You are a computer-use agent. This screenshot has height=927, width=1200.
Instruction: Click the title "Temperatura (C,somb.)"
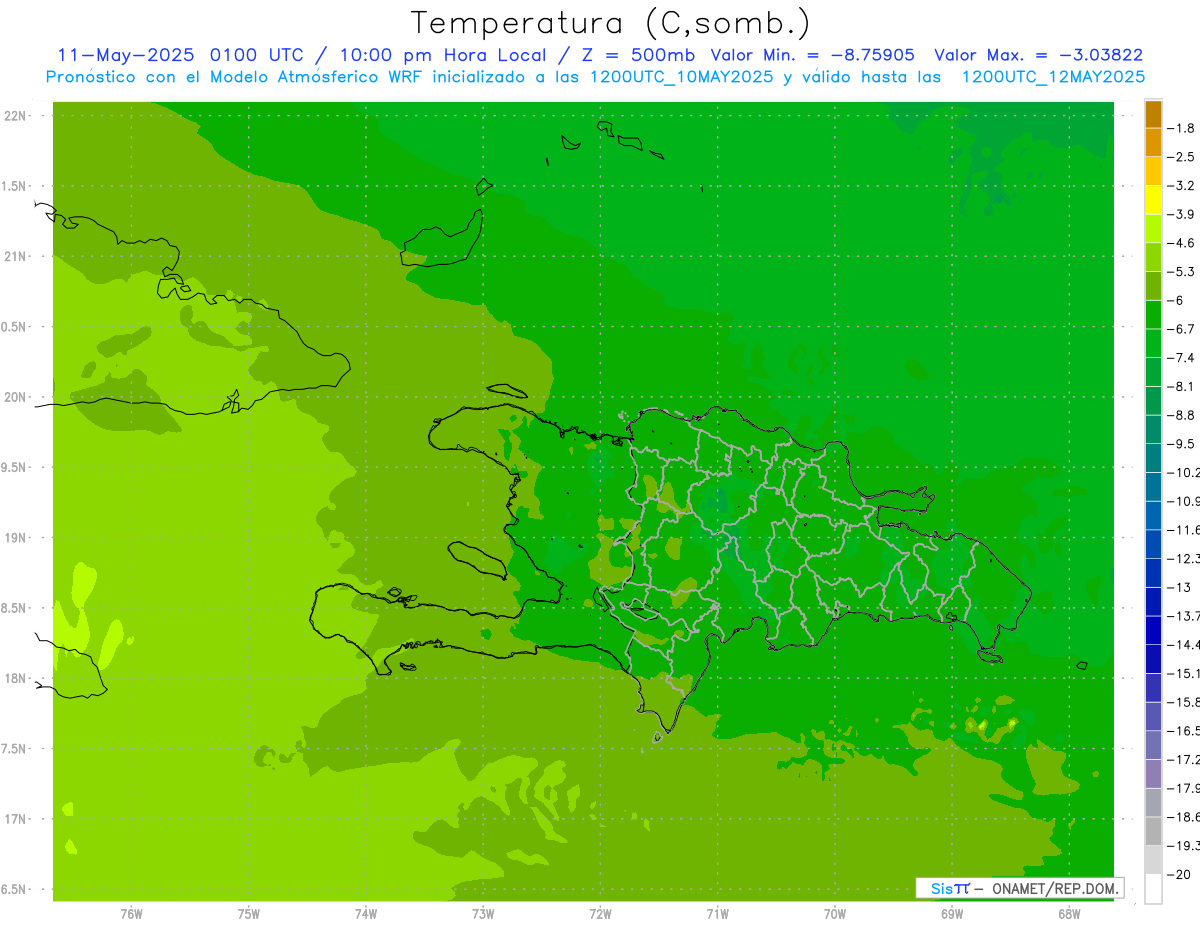[x=609, y=23]
